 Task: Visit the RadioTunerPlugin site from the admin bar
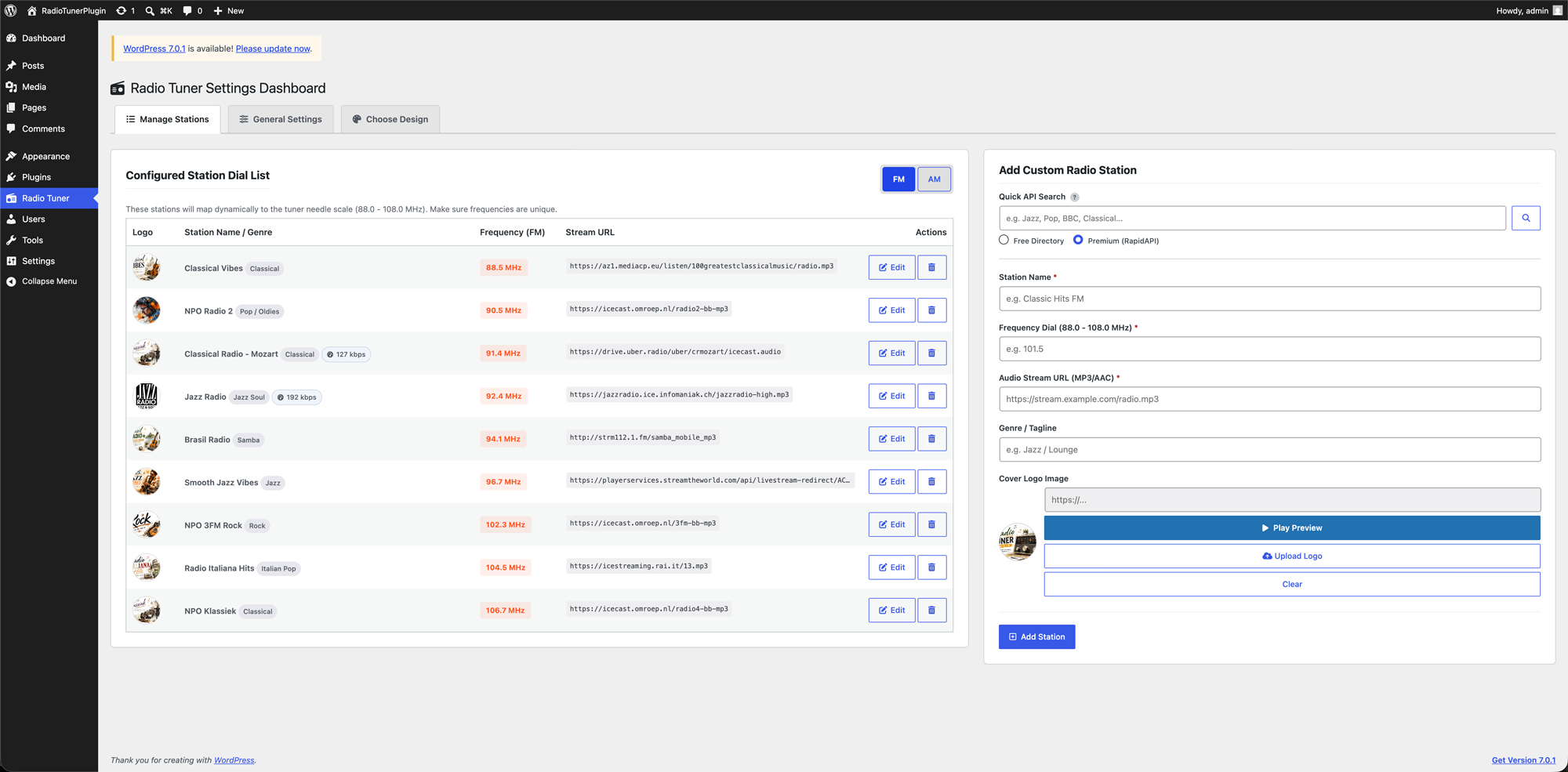67,10
